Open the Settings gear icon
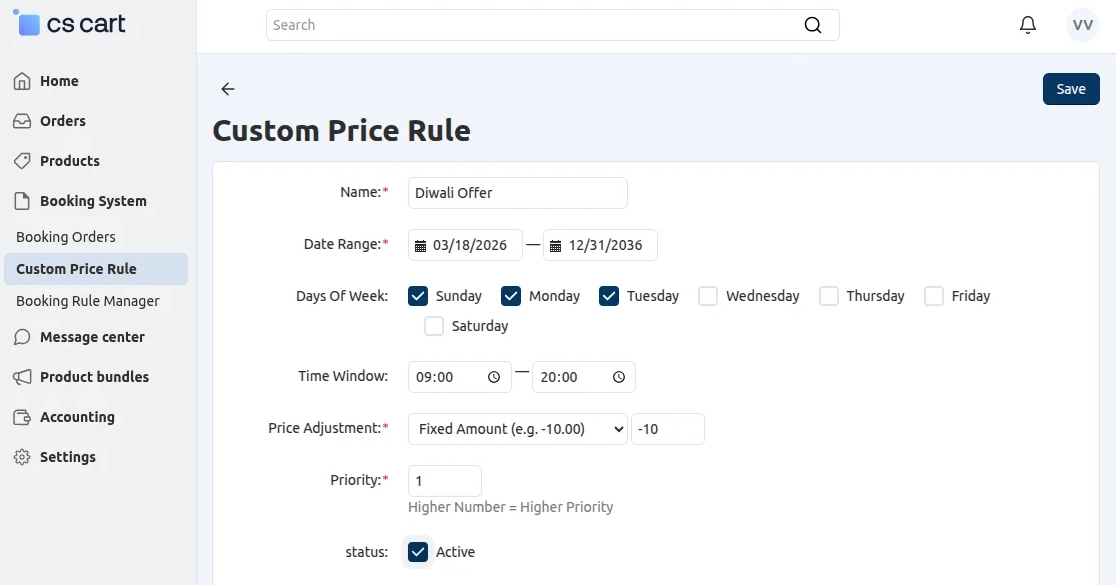1116x585 pixels. 20,457
